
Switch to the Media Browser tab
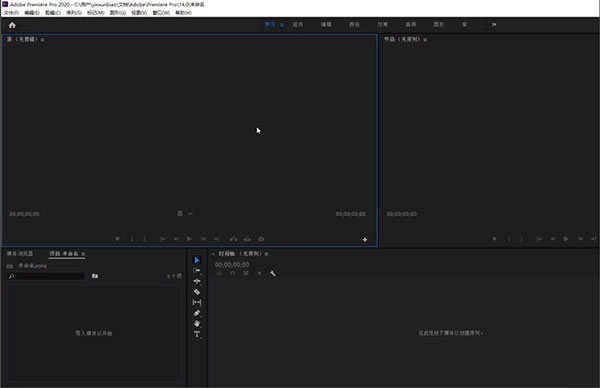[20, 254]
